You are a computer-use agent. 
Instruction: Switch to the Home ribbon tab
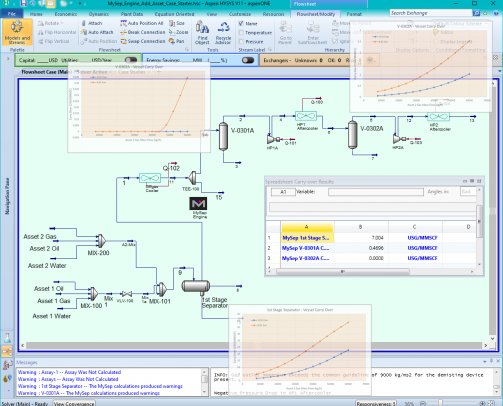tap(36, 14)
